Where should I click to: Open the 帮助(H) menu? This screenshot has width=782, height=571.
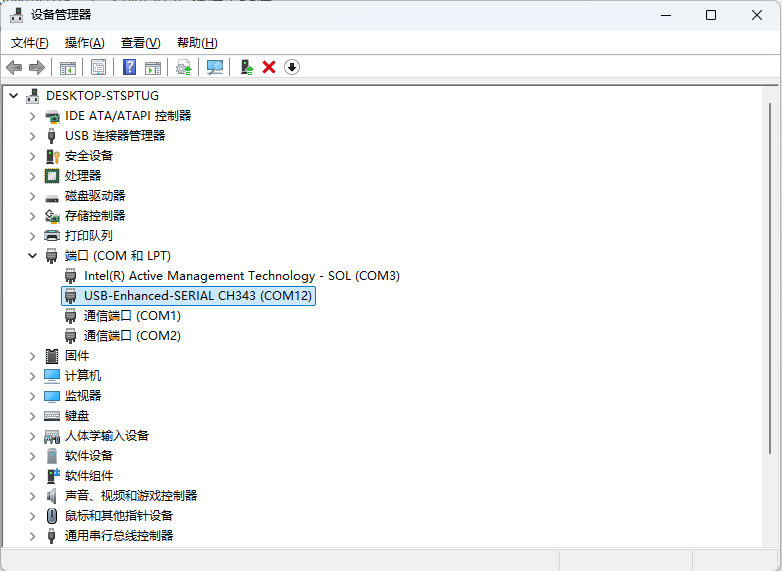pyautogui.click(x=197, y=43)
